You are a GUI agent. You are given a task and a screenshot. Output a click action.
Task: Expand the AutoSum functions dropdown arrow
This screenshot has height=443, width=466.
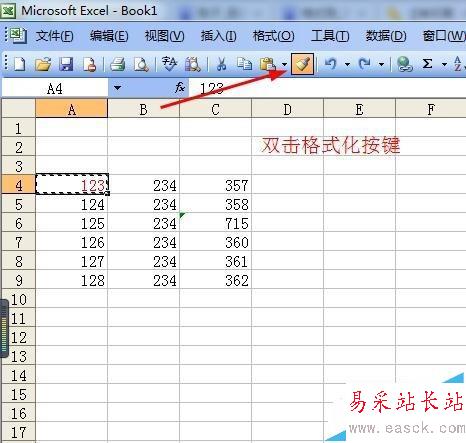(x=444, y=64)
